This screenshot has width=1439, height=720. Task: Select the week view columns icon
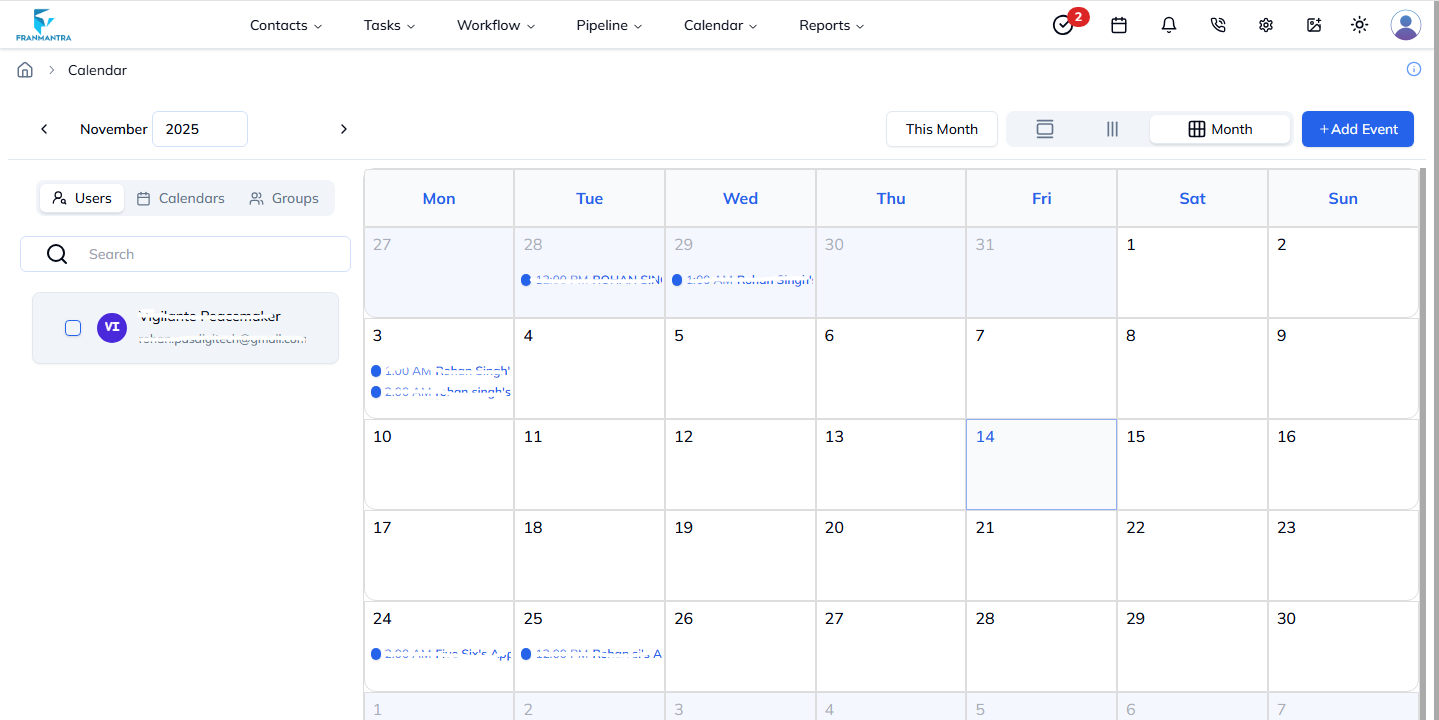tap(1111, 128)
